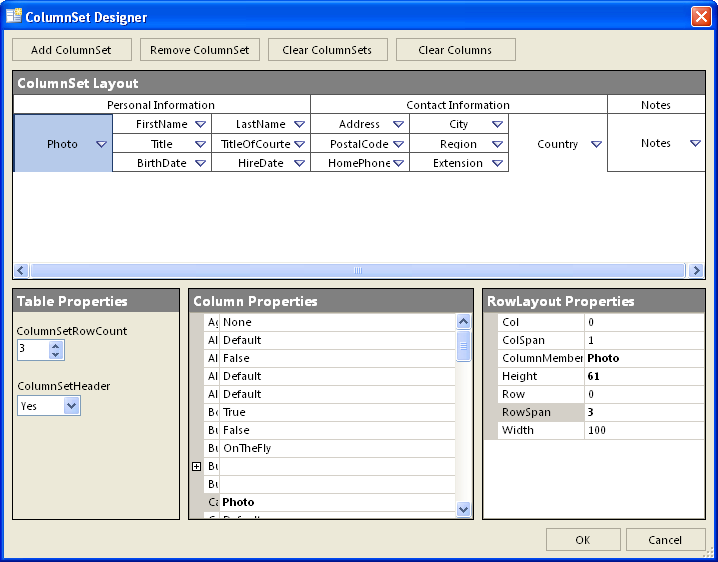Open the PostalCode column dropdown arrow

point(398,144)
